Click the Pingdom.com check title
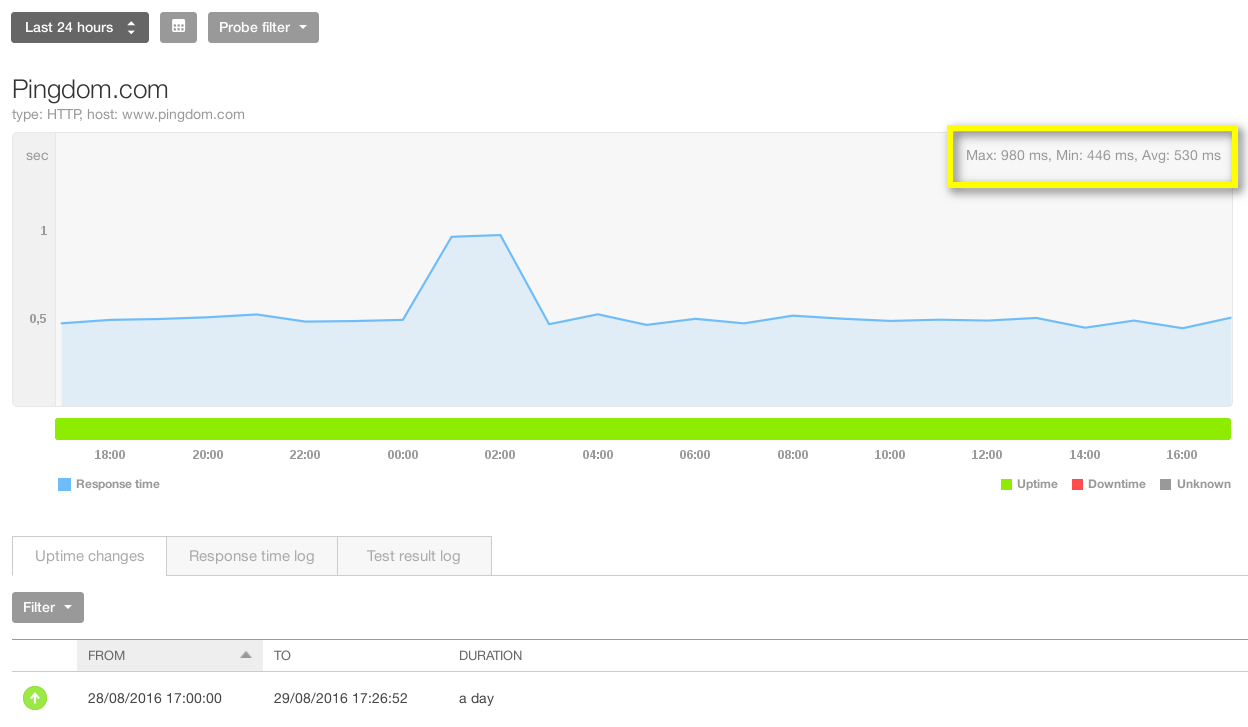 click(x=90, y=89)
